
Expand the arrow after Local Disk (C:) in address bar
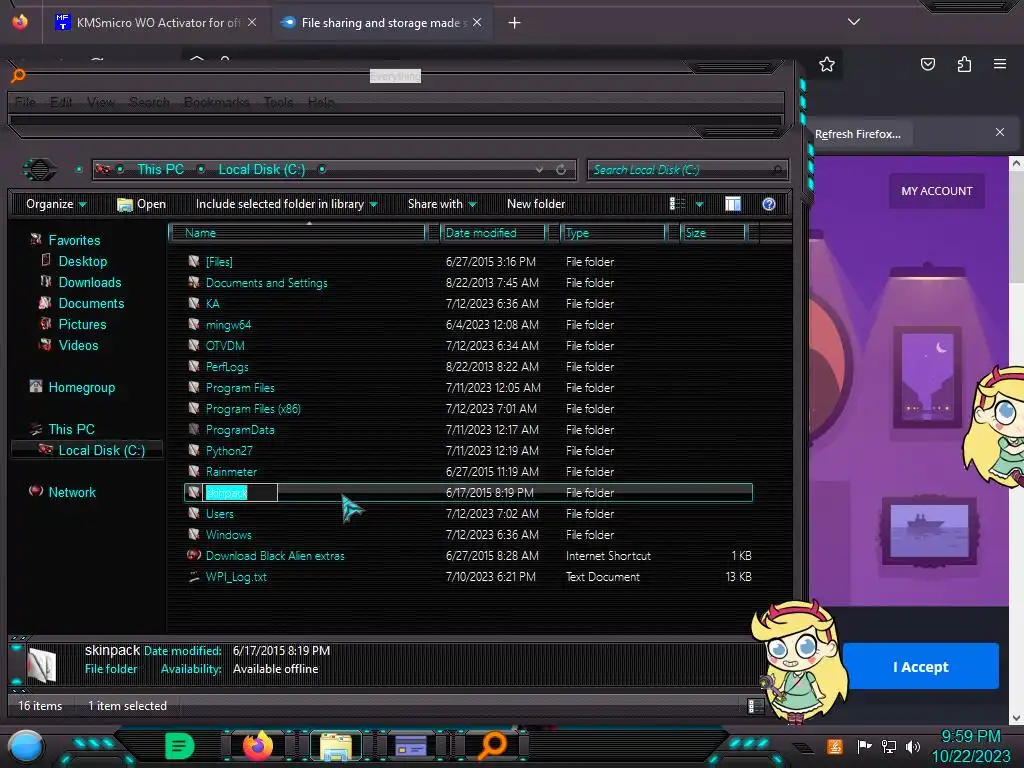coord(322,170)
